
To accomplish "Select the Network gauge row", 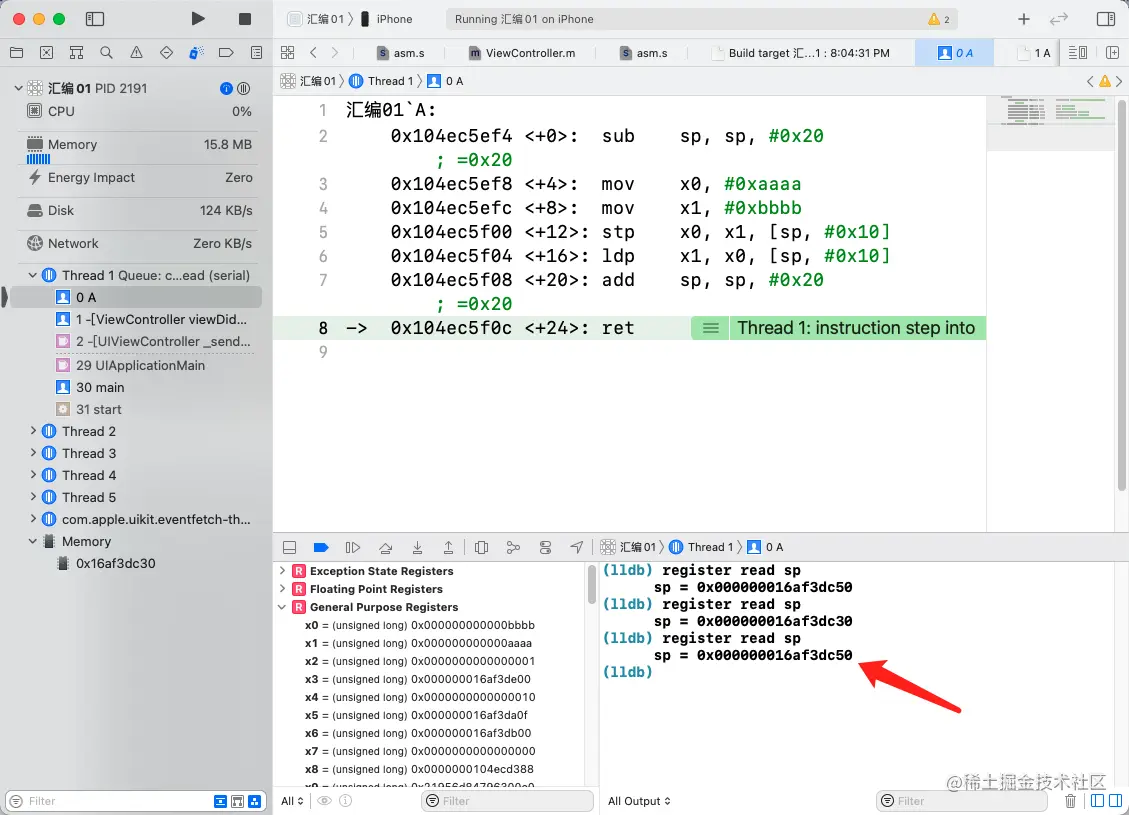I will (x=138, y=243).
